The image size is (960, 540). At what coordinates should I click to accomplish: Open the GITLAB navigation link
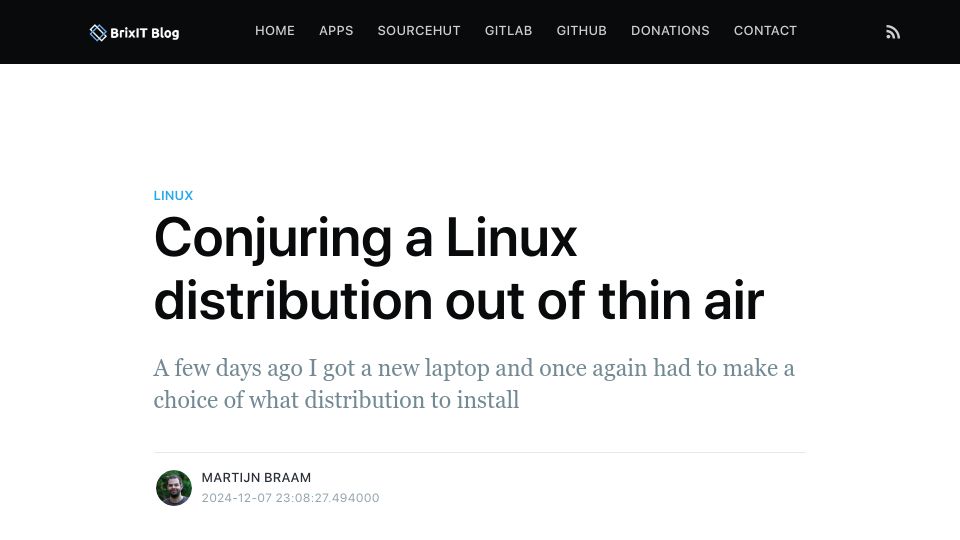[x=508, y=31]
